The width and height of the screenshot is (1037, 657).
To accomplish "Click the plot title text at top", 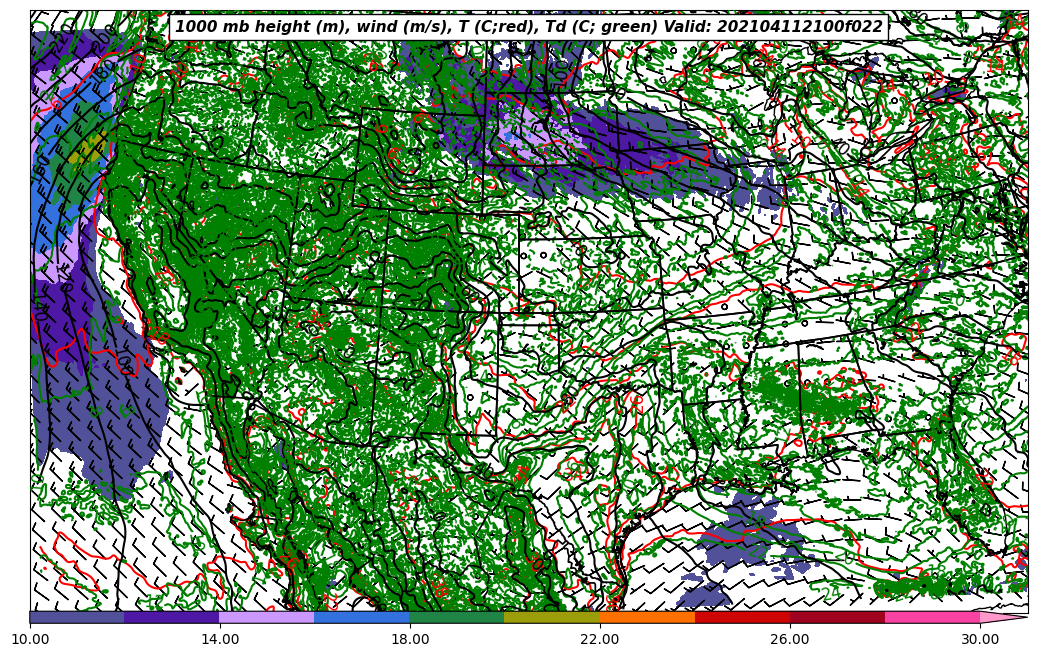I will pos(528,27).
